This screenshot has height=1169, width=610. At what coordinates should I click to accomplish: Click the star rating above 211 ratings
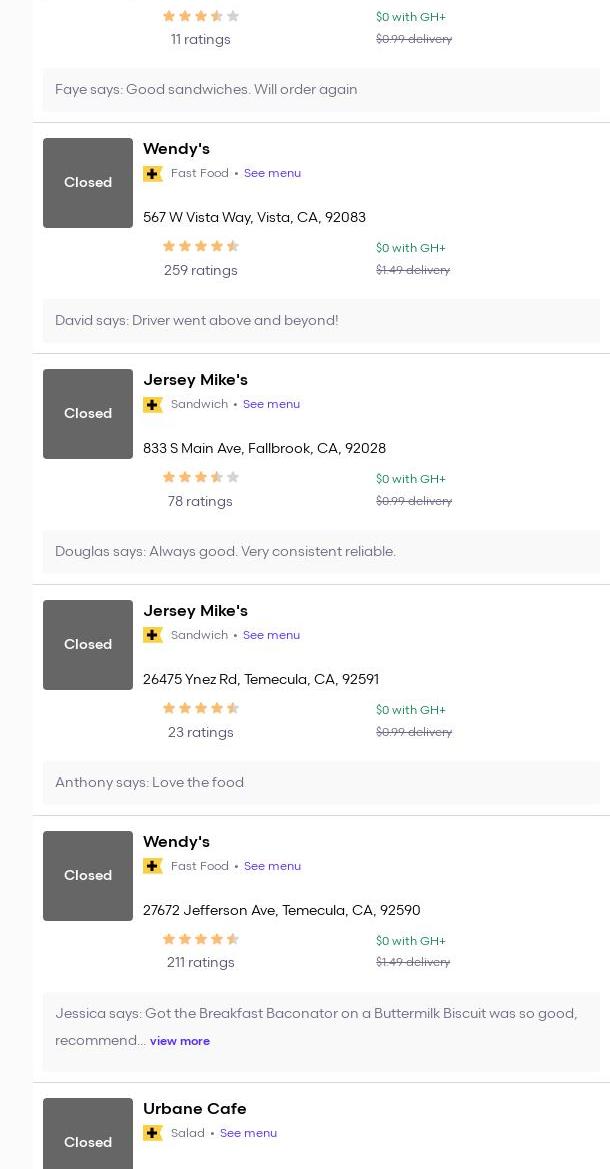click(201, 940)
